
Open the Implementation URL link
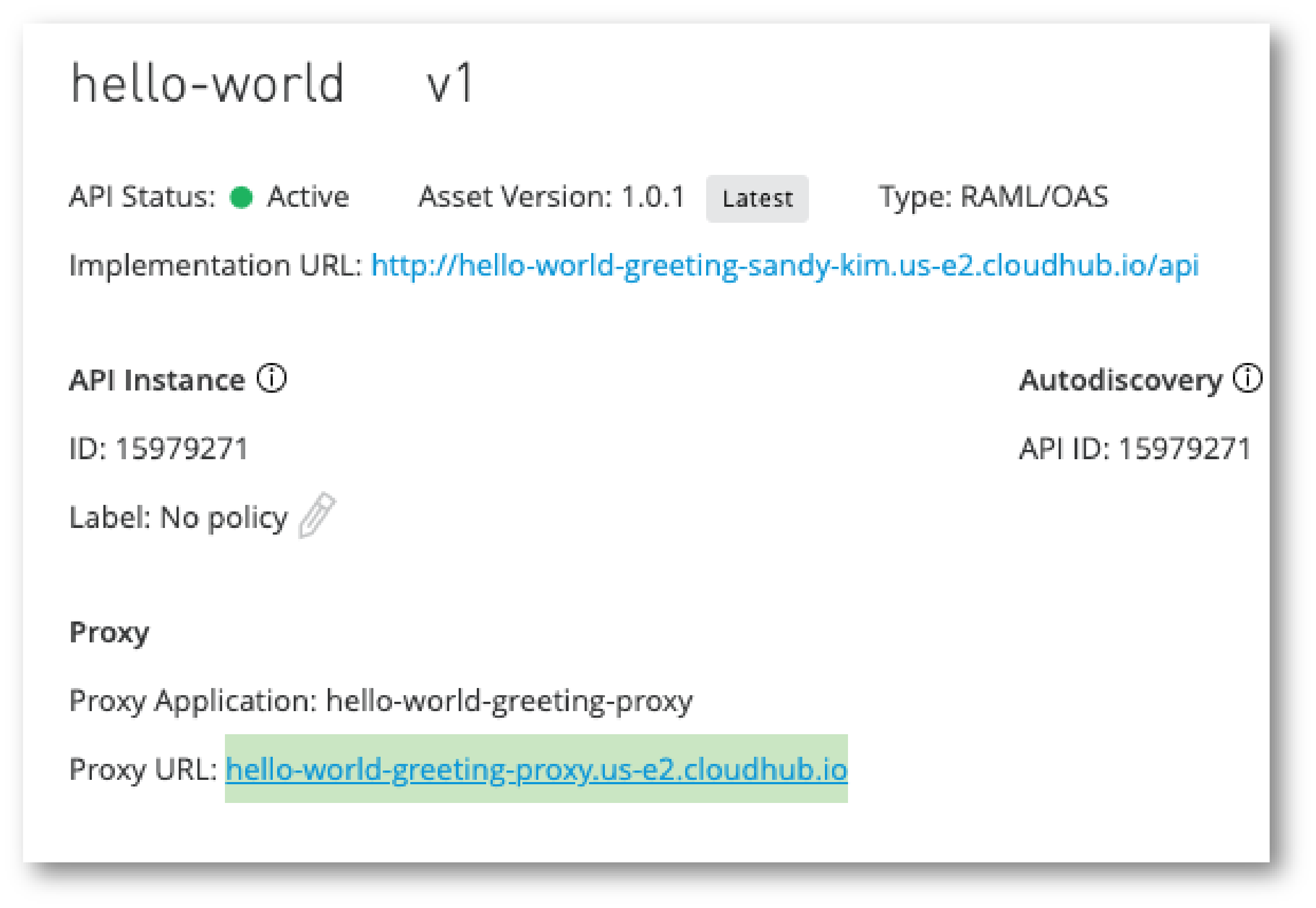785,266
